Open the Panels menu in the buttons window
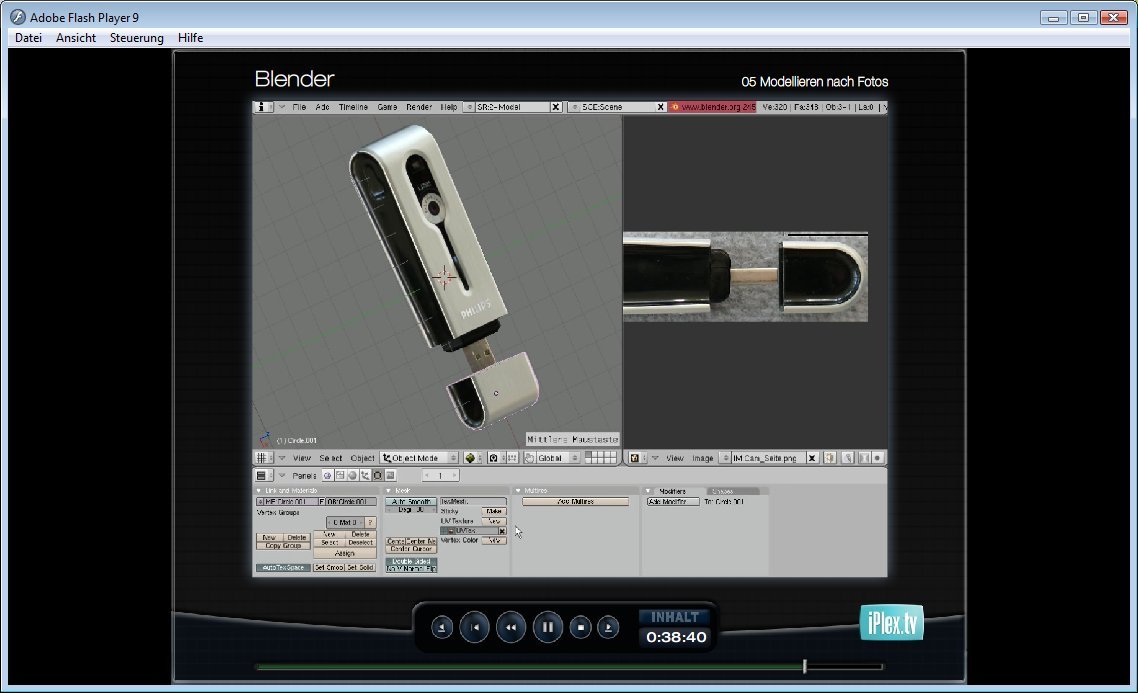The width and height of the screenshot is (1138, 693). 304,475
